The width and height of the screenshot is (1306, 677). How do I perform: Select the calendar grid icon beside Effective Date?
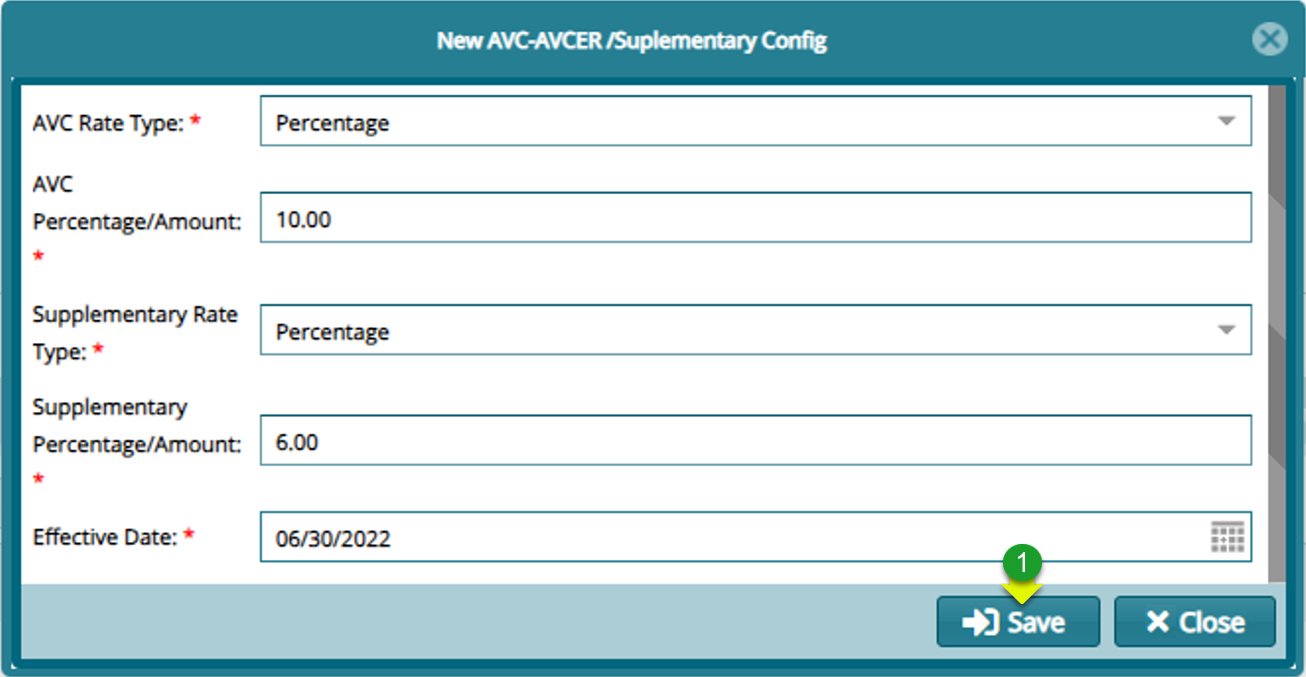click(x=1225, y=537)
